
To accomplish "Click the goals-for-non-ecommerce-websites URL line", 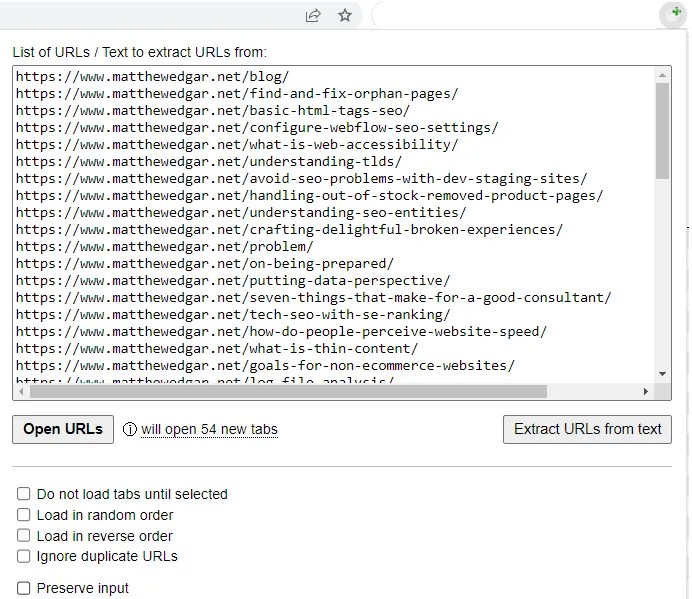I will pos(265,365).
